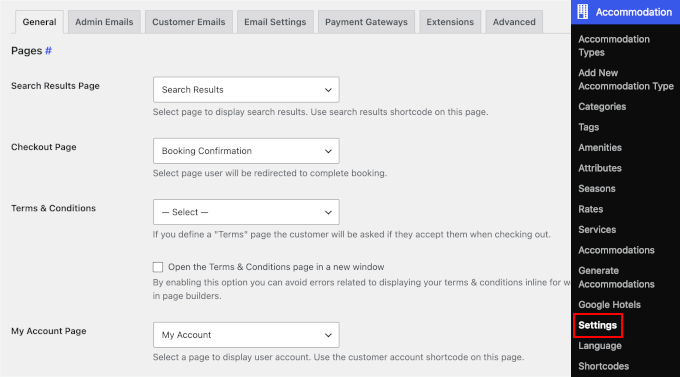Click the Pages section hash link
Image resolution: width=680 pixels, height=377 pixels.
point(48,51)
